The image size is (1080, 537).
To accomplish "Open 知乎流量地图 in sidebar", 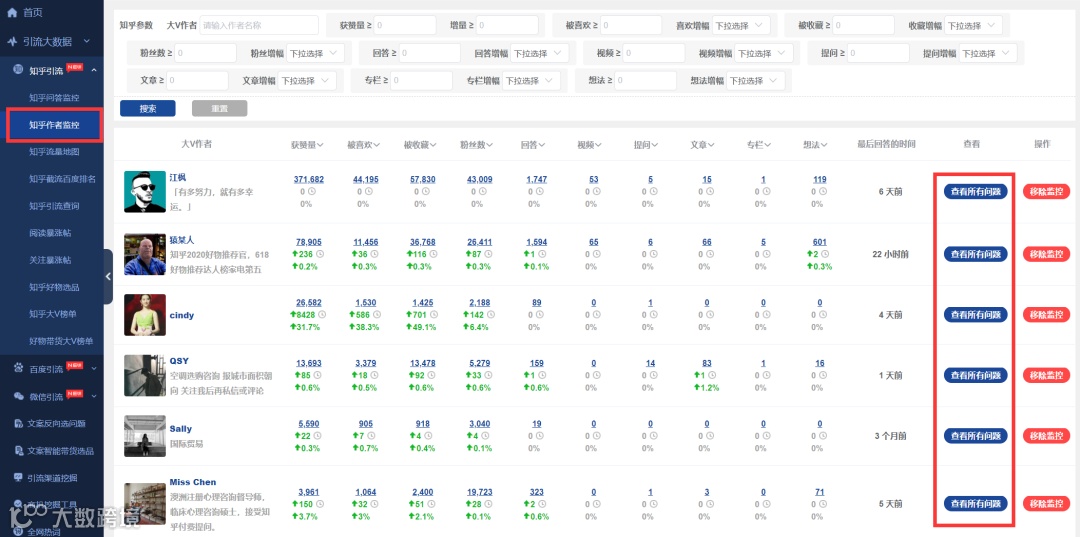I will [54, 152].
